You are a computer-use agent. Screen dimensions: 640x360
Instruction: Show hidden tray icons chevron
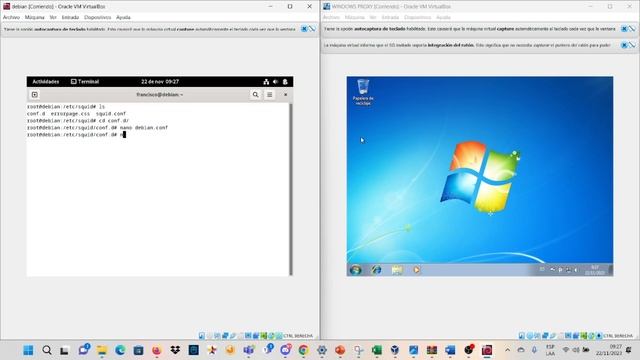coord(507,350)
